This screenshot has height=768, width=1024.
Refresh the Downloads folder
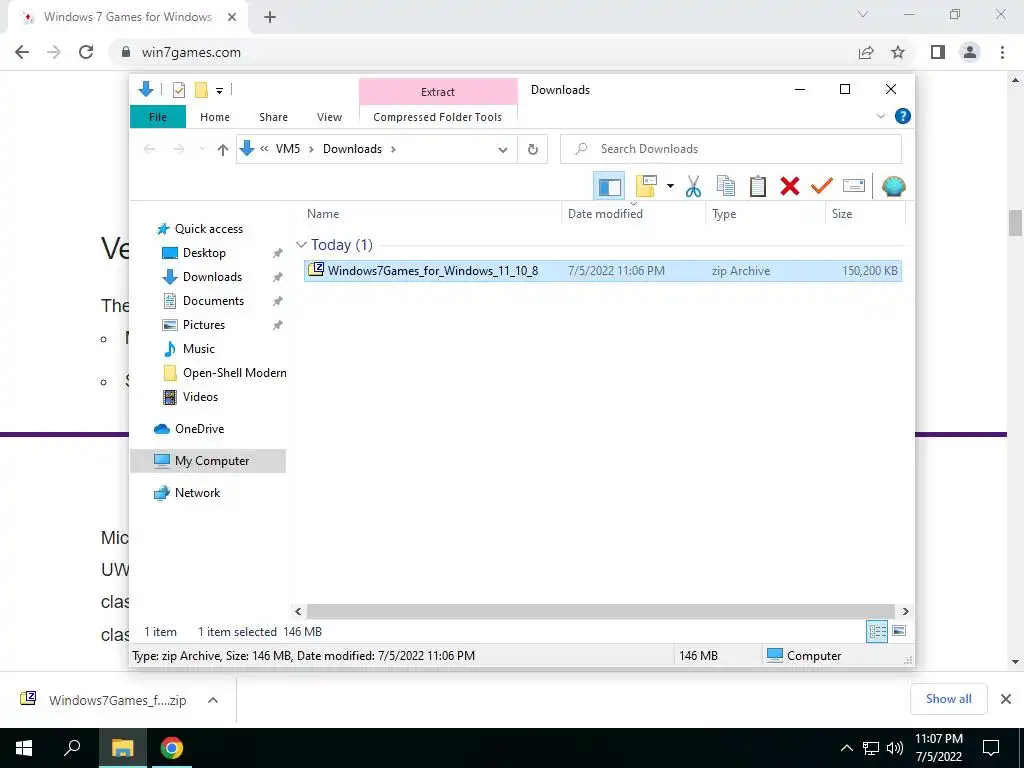coord(533,150)
